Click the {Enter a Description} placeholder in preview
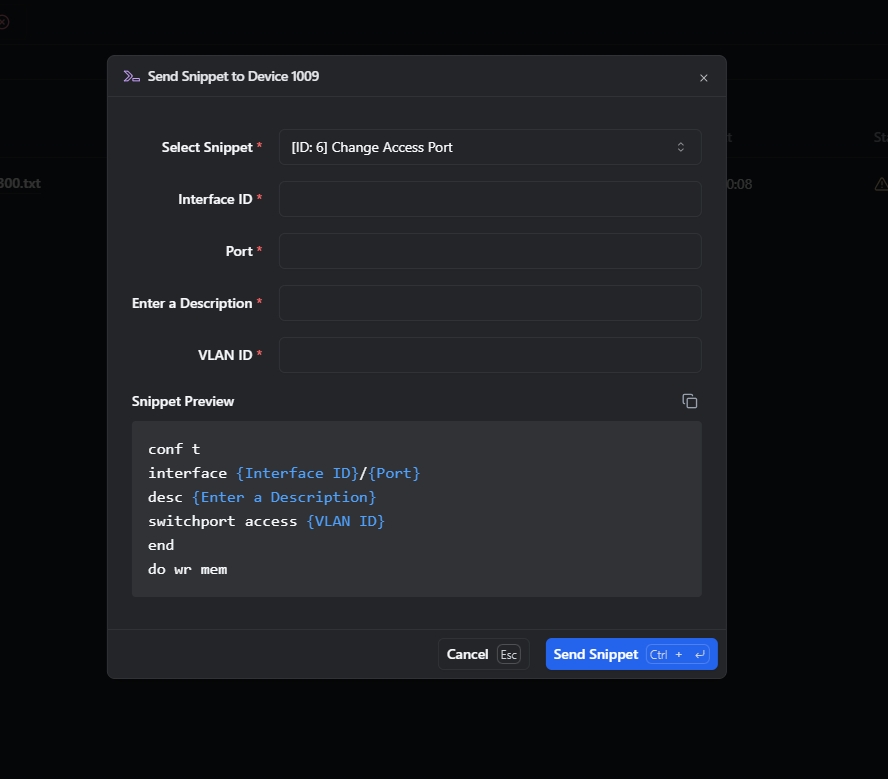The height and width of the screenshot is (779, 888). click(x=284, y=497)
